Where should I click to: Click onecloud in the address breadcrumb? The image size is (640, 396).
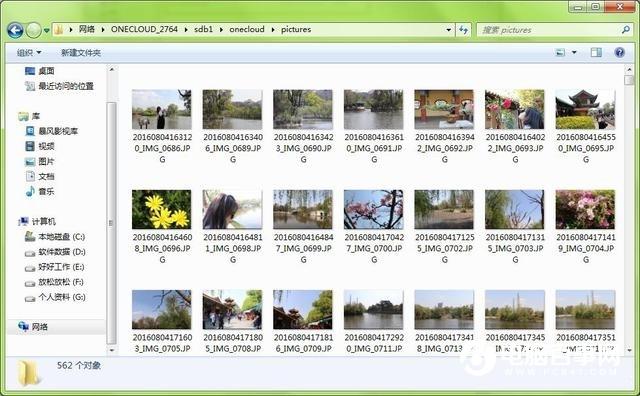click(x=247, y=29)
